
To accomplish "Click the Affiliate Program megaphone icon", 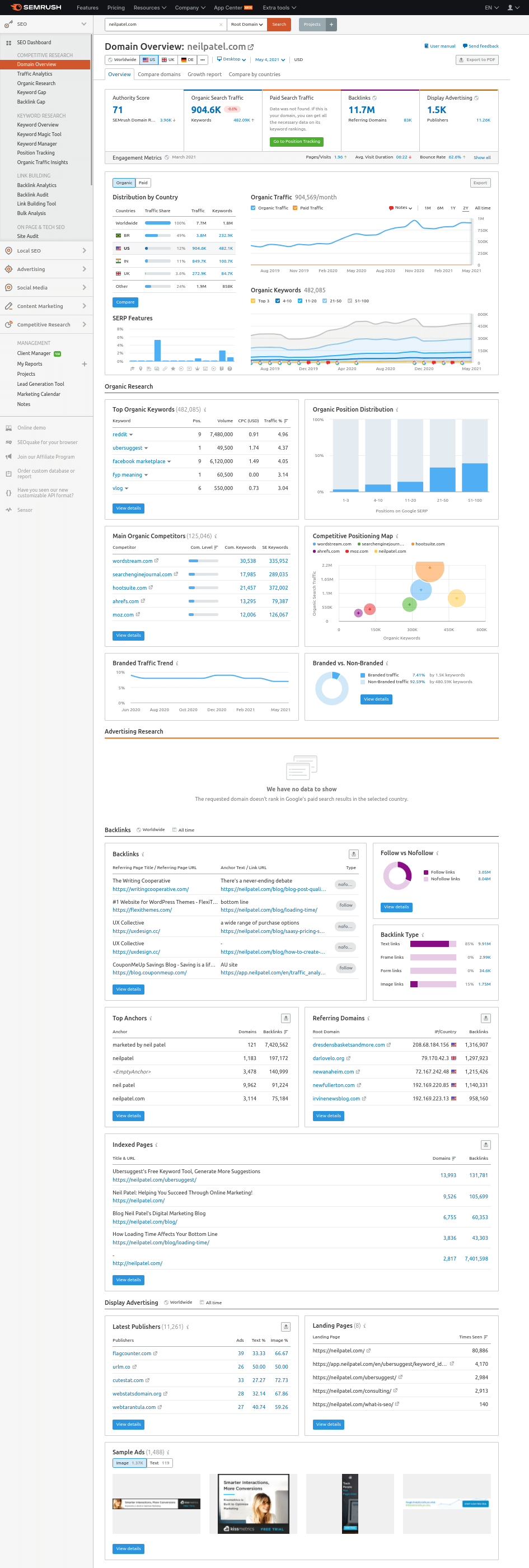I will click(8, 456).
